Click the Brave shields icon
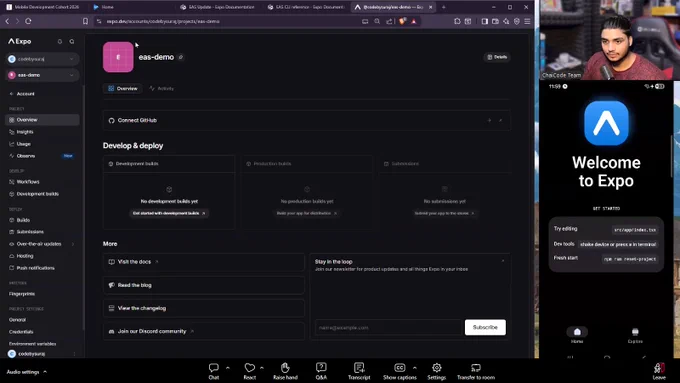This screenshot has height=383, width=680. click(402, 21)
